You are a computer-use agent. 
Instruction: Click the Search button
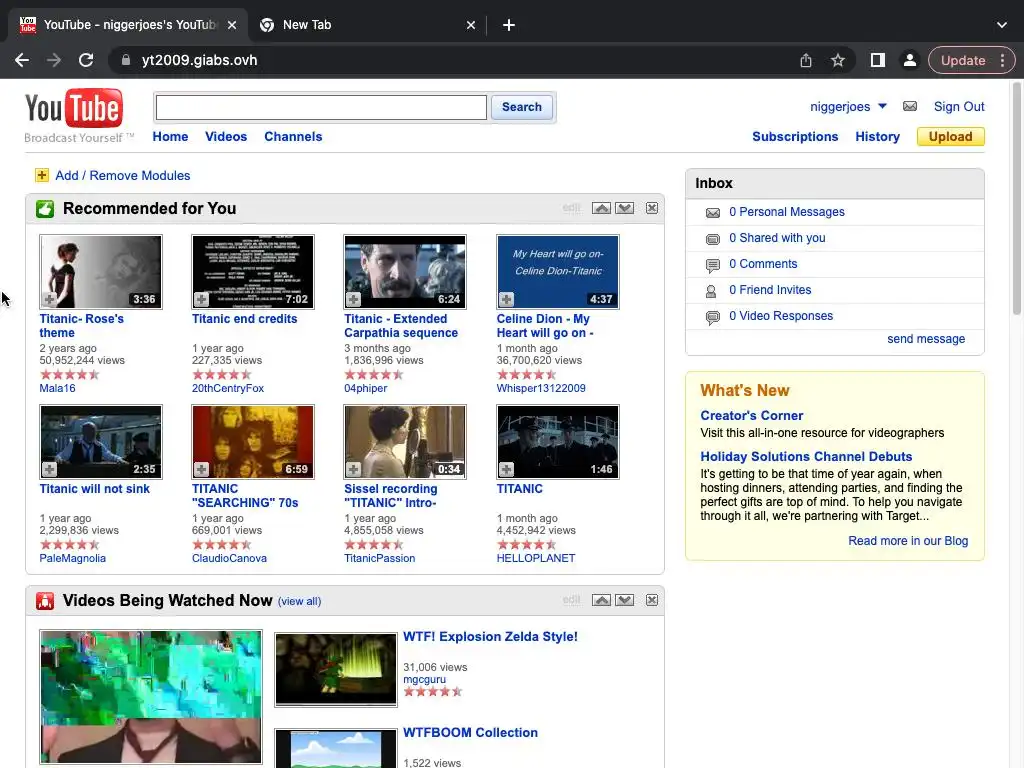(x=522, y=107)
